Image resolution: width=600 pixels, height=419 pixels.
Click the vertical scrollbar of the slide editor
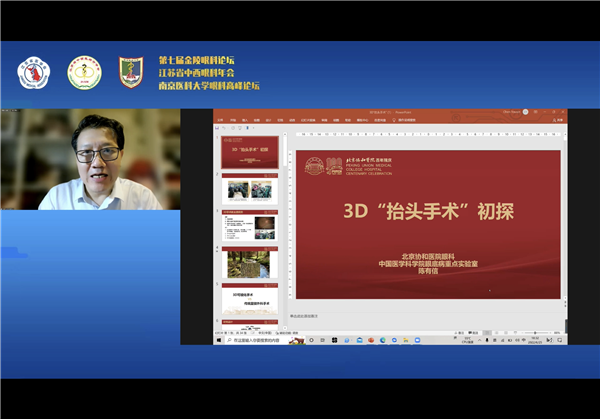[567, 220]
